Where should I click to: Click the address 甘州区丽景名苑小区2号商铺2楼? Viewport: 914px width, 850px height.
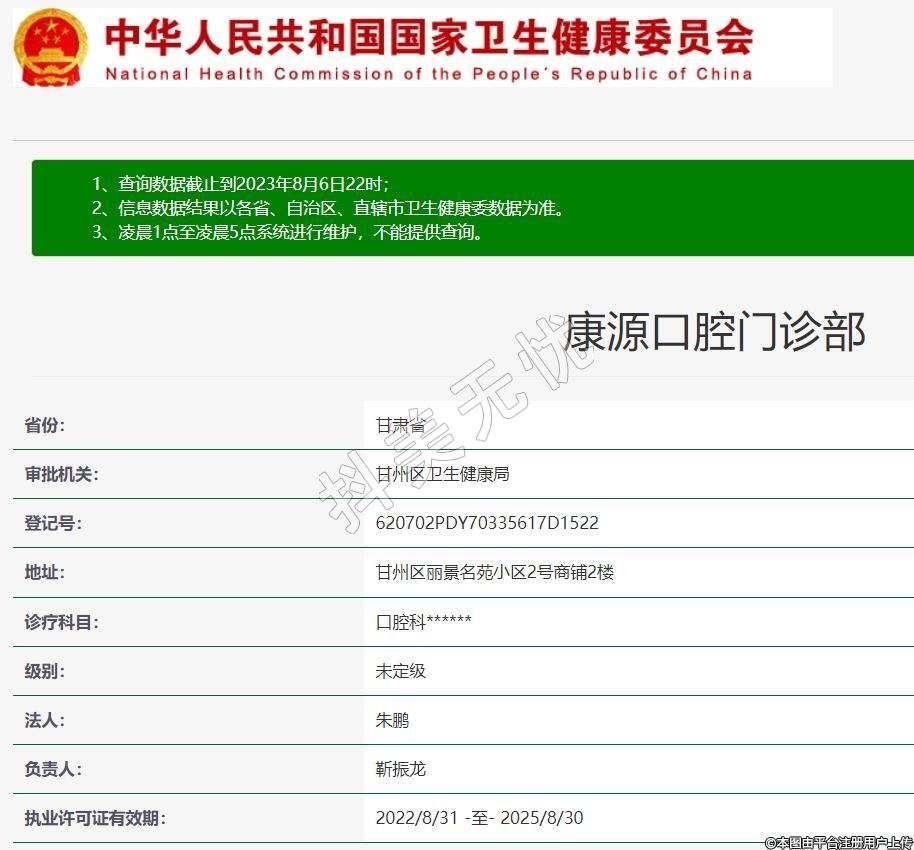(494, 572)
